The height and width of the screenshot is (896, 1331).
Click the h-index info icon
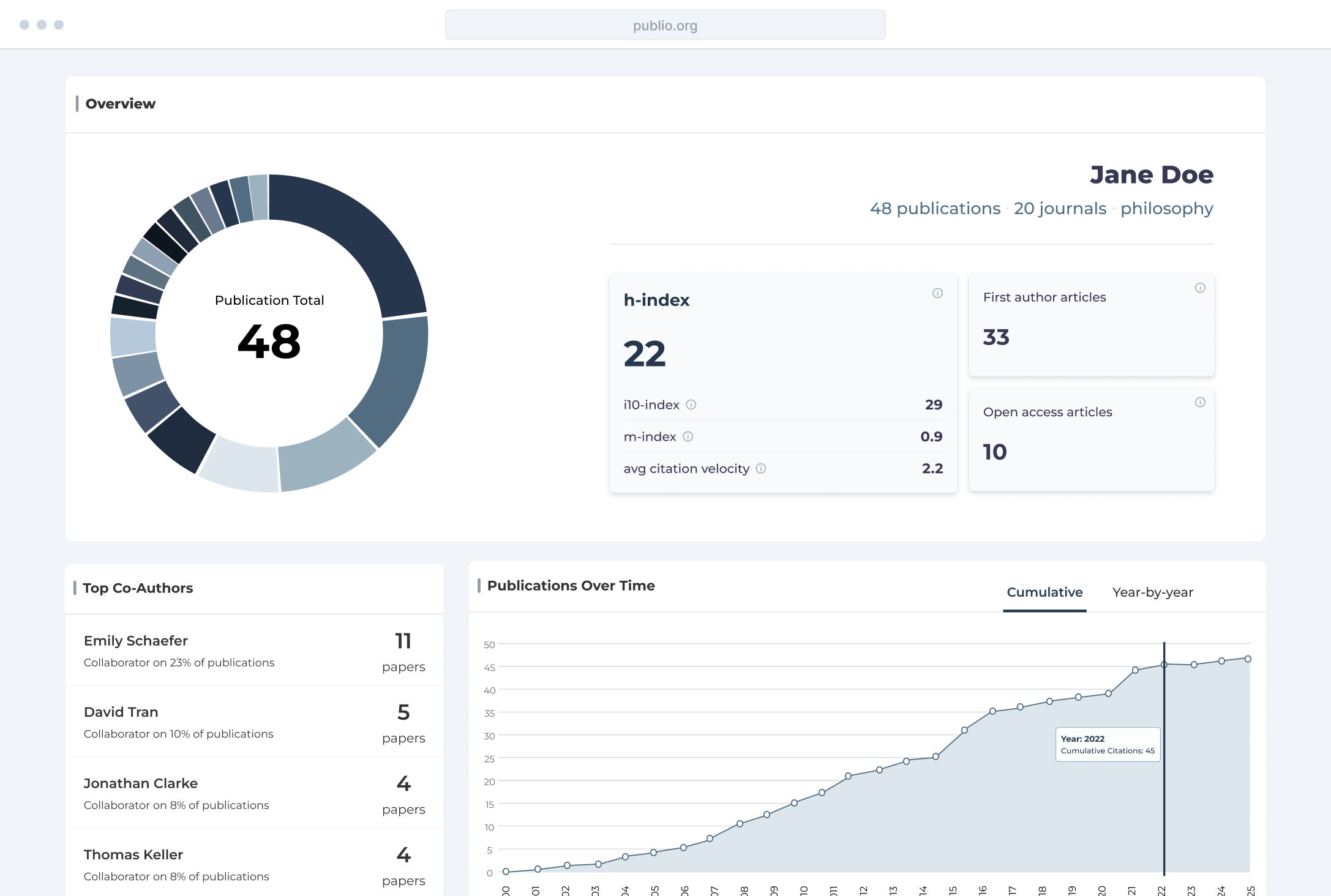(937, 293)
